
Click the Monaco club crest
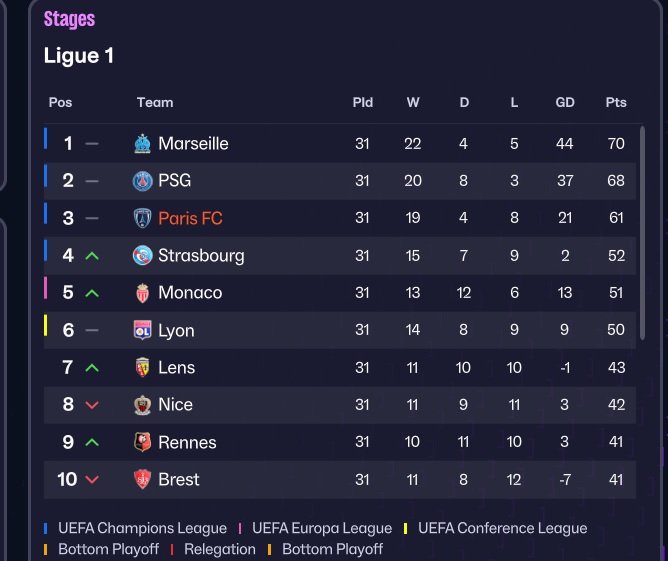point(142,293)
